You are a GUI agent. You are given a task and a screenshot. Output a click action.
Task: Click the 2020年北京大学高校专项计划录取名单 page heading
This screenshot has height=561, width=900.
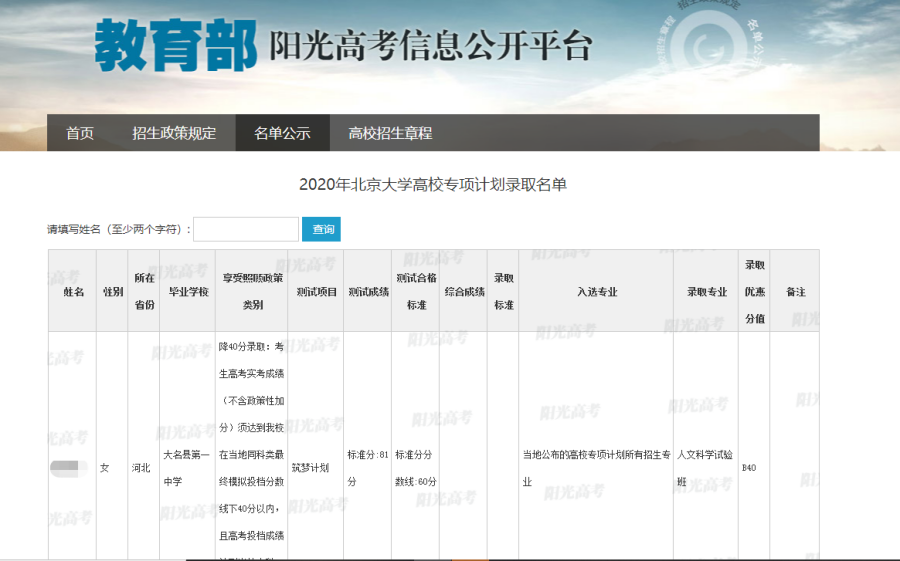pos(433,184)
